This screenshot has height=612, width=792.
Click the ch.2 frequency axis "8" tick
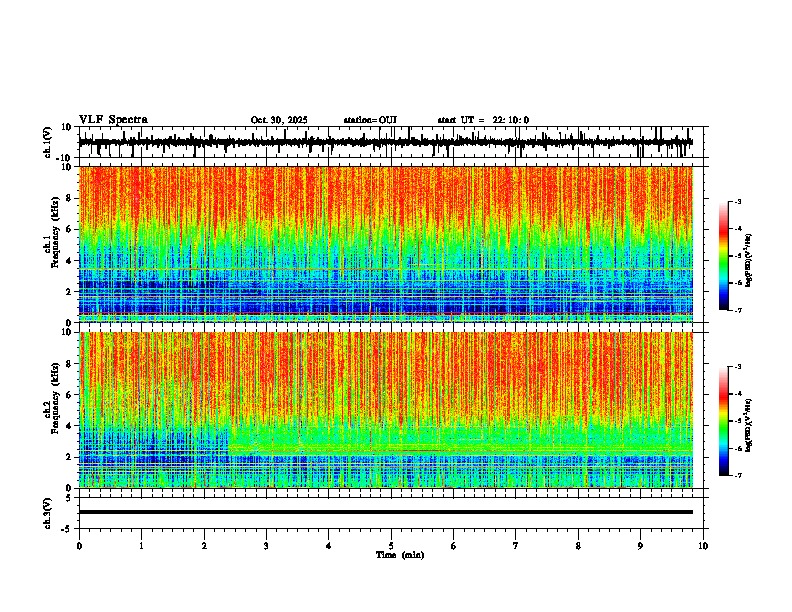(x=70, y=364)
